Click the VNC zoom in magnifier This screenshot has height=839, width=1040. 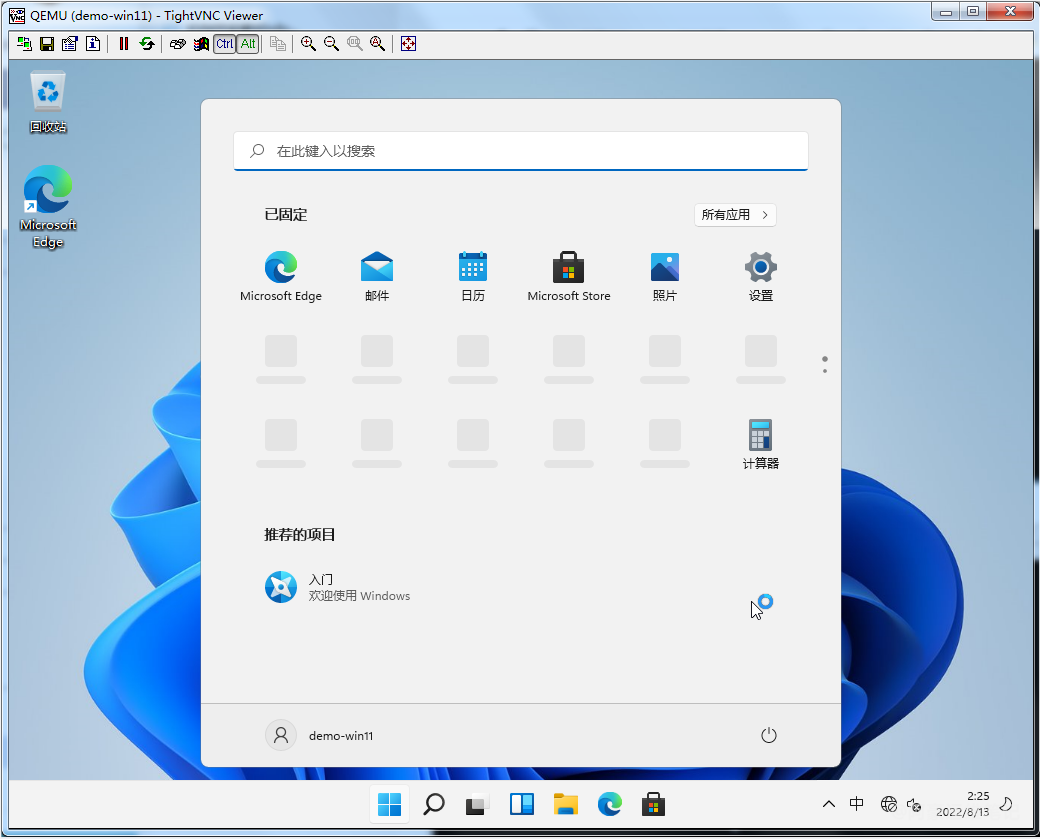click(308, 44)
